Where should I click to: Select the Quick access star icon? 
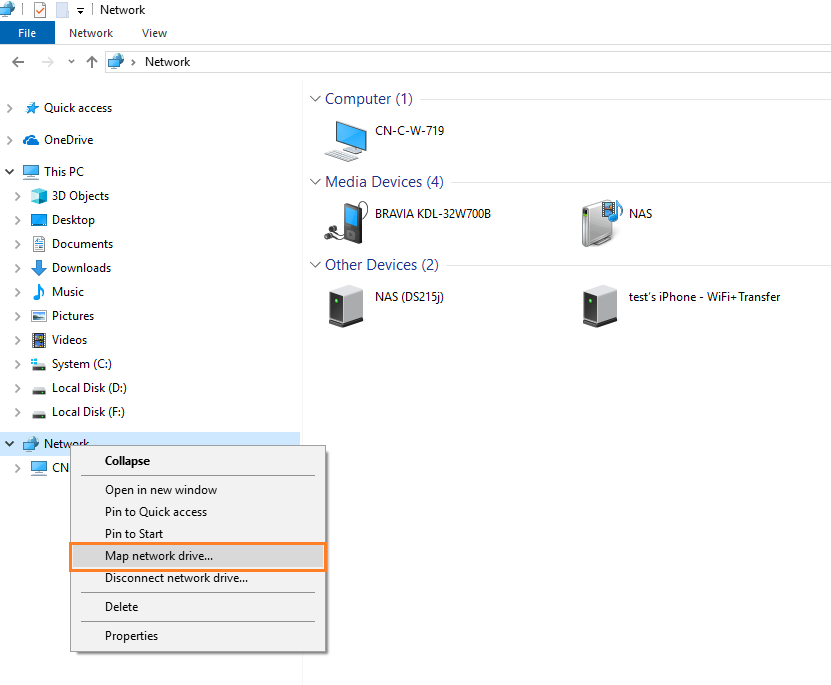pyautogui.click(x=32, y=108)
